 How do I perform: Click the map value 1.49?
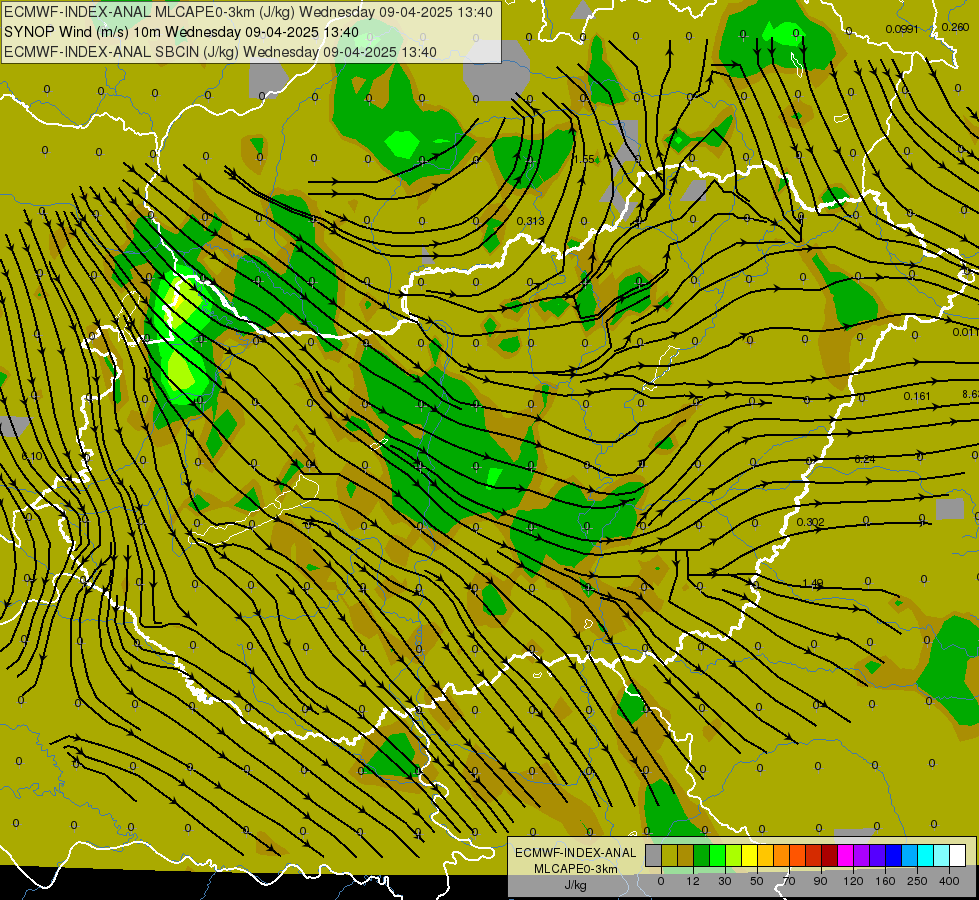point(812,583)
